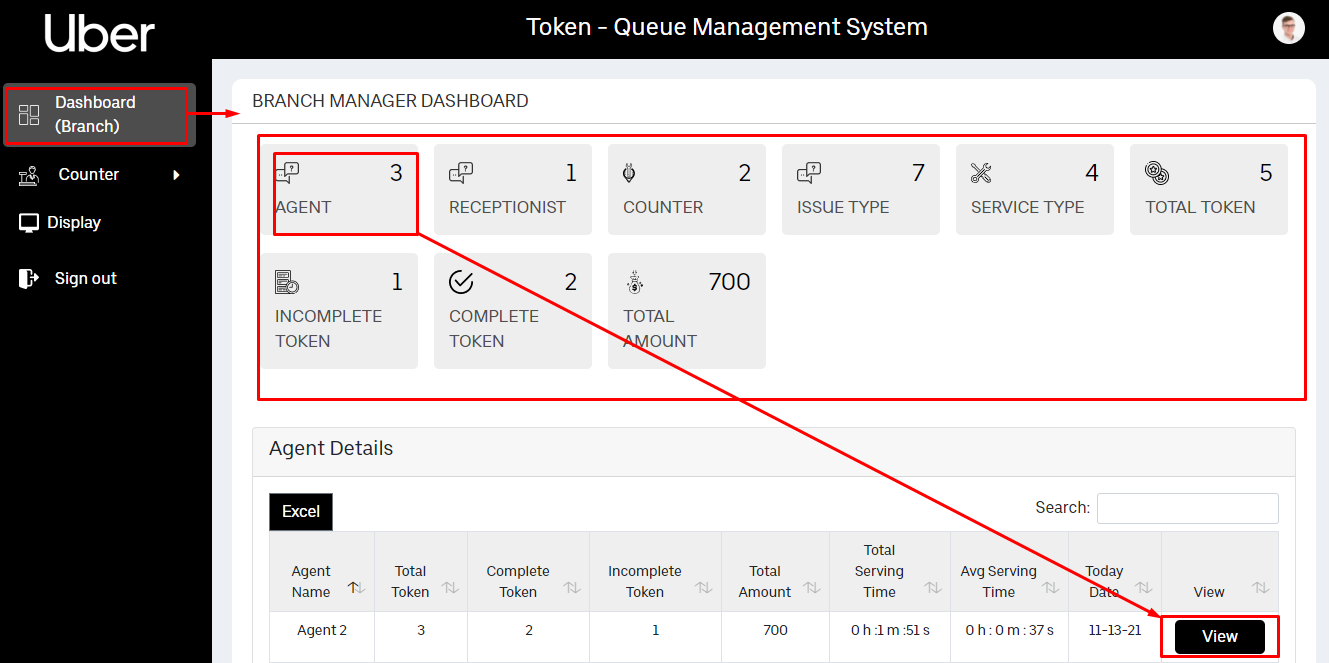Select Sign out in sidebar
This screenshot has width=1329, height=663.
(85, 279)
